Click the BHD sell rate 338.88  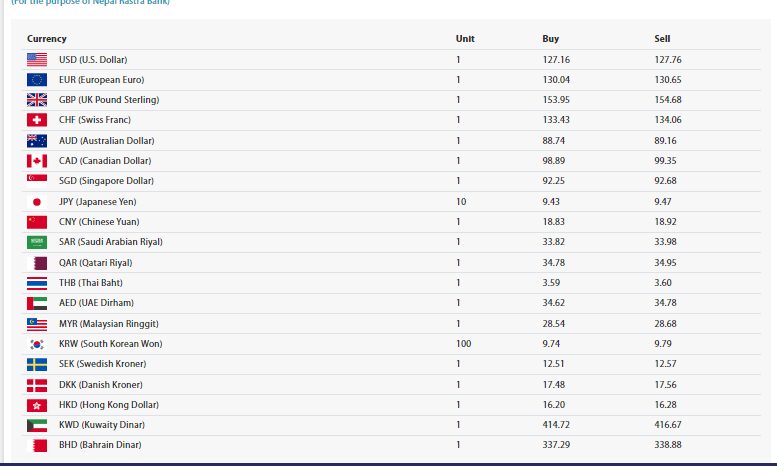(x=668, y=445)
